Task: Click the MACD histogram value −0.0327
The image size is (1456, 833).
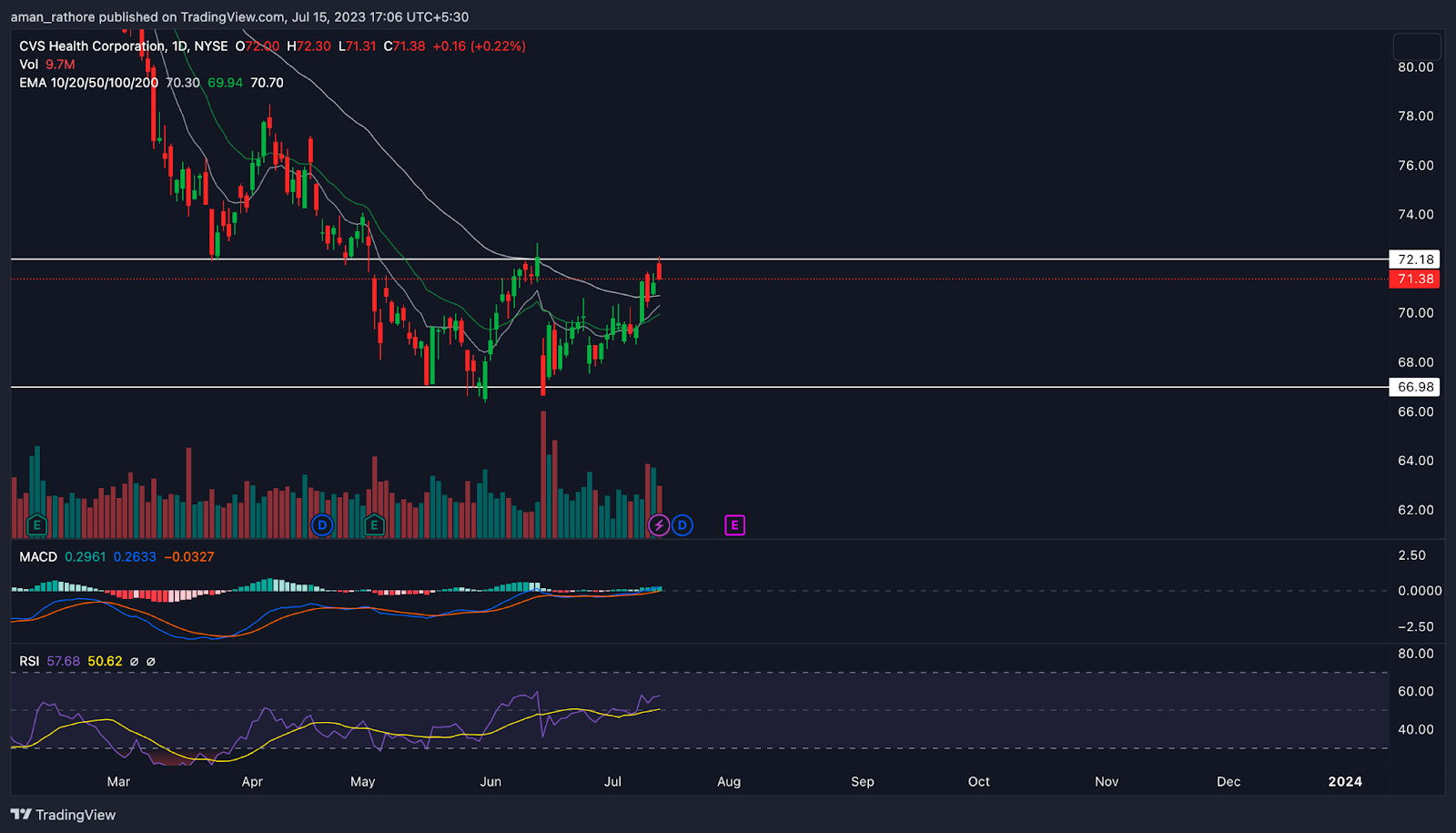Action: 189,557
